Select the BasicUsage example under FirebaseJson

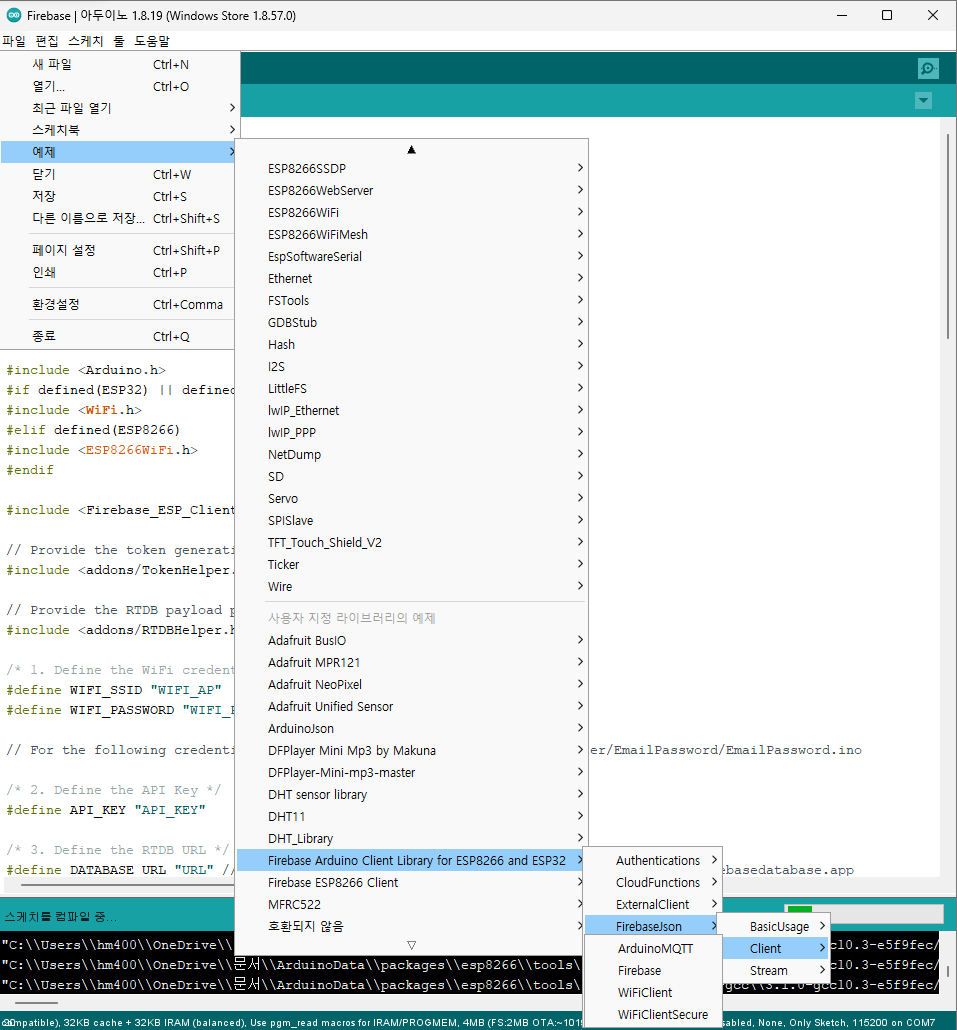coord(781,925)
